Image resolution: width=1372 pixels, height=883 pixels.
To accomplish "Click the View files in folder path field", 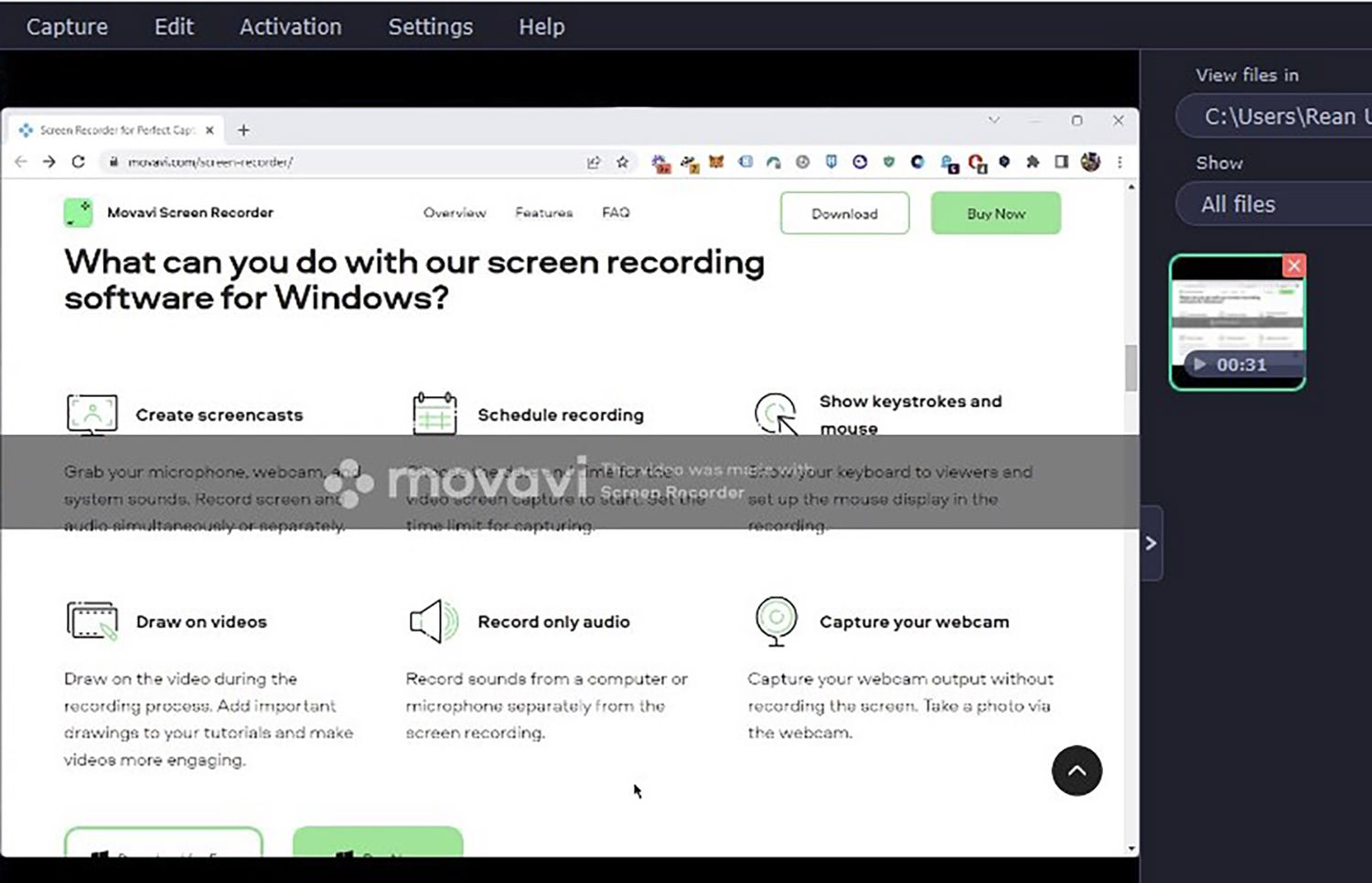I will click(1274, 116).
